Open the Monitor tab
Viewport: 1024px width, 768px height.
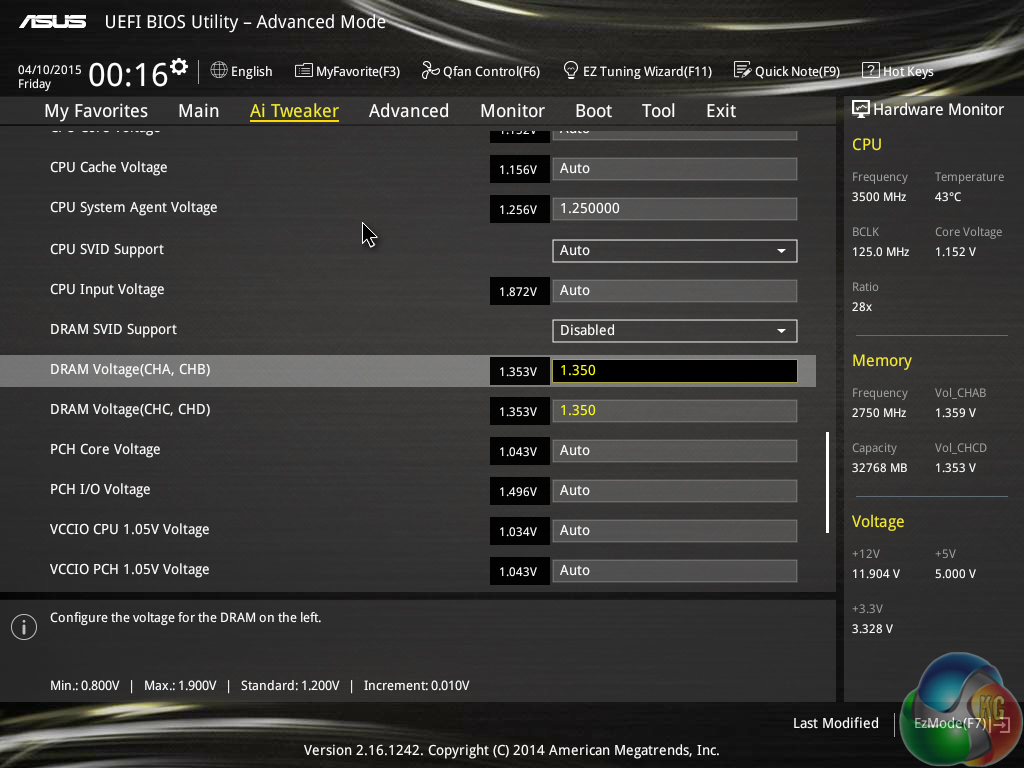pyautogui.click(x=513, y=110)
